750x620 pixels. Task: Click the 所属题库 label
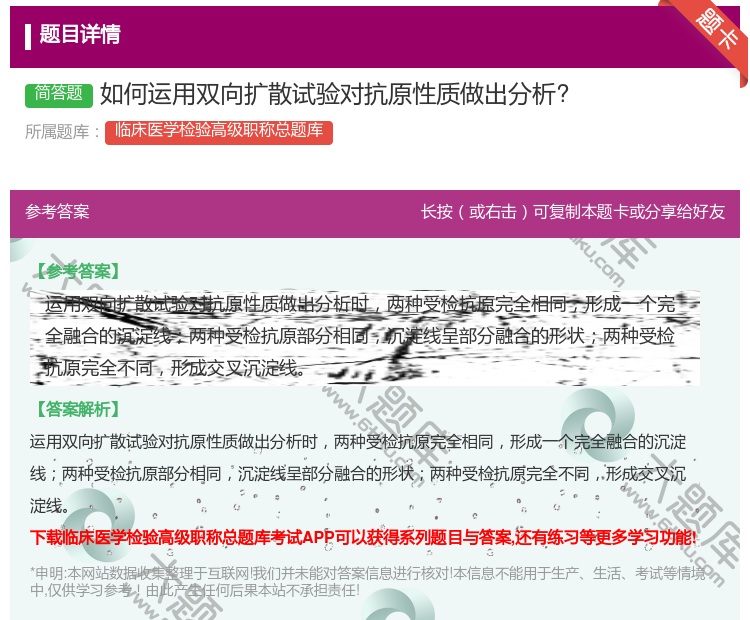coord(63,132)
